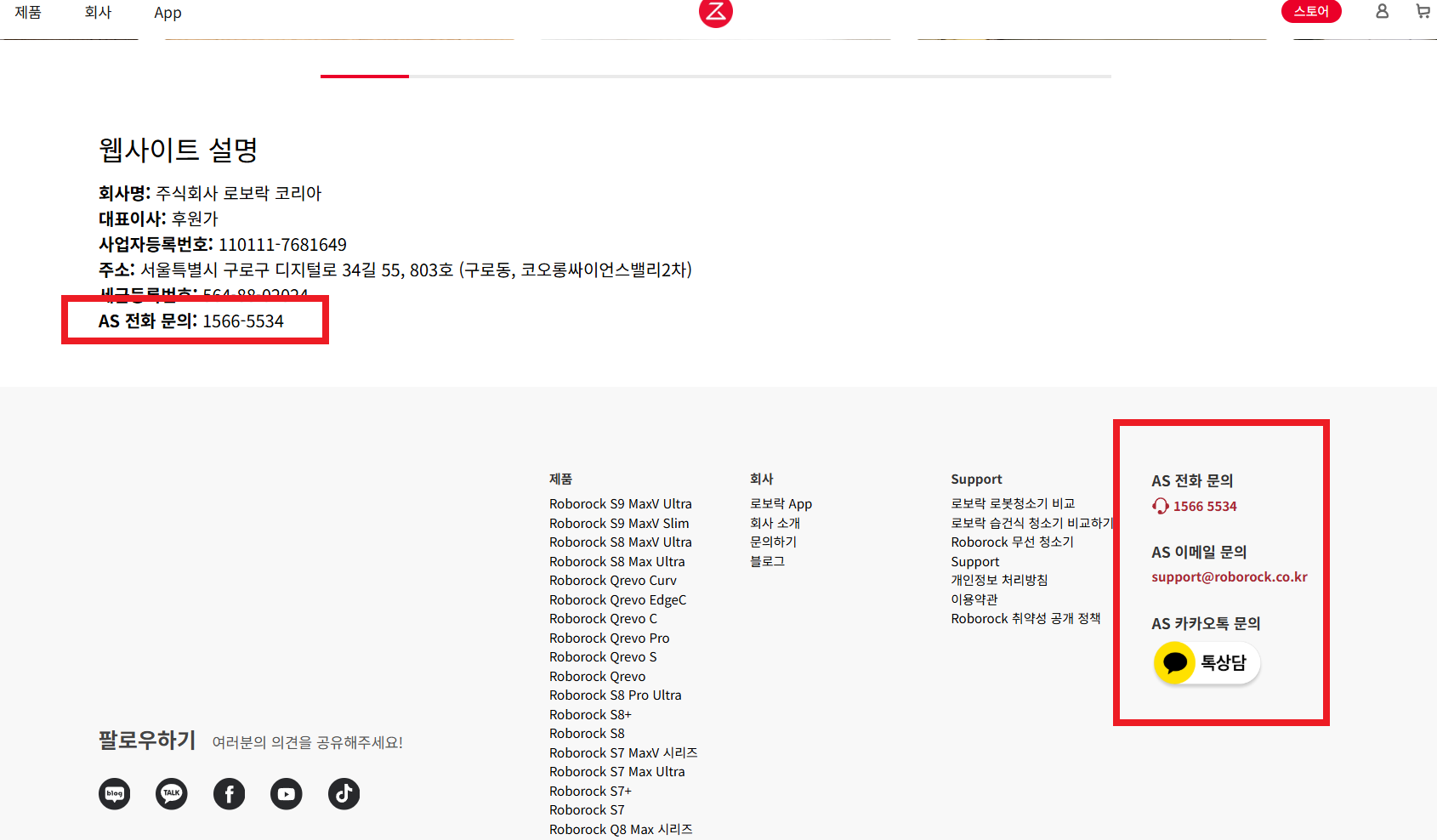
Task: Start a 톡상담 KakaoTalk consultation
Action: pos(1207,662)
